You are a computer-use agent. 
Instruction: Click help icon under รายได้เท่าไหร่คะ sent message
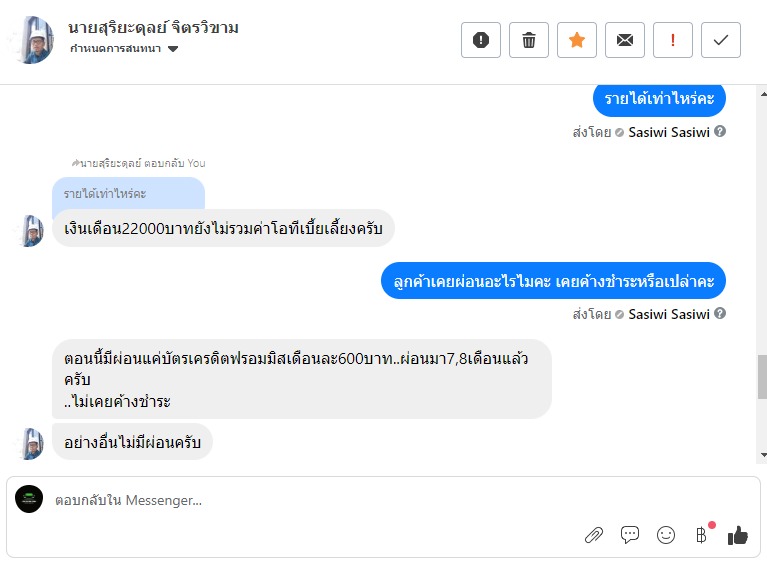pyautogui.click(x=720, y=132)
